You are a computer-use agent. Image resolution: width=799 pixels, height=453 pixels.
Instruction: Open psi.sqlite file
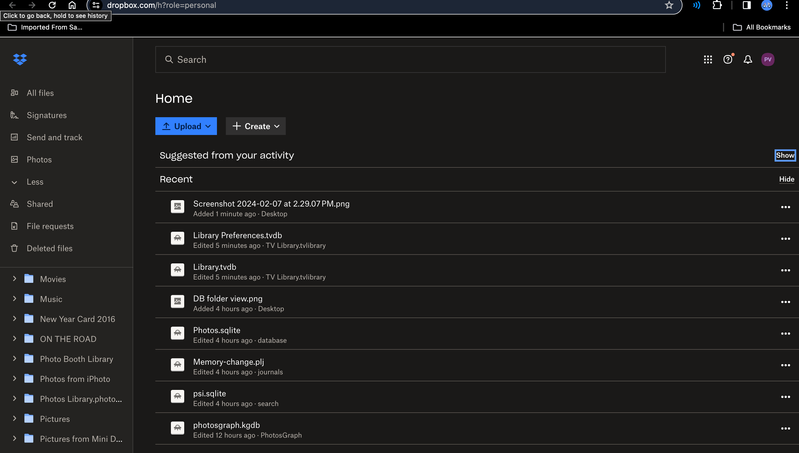pyautogui.click(x=209, y=393)
